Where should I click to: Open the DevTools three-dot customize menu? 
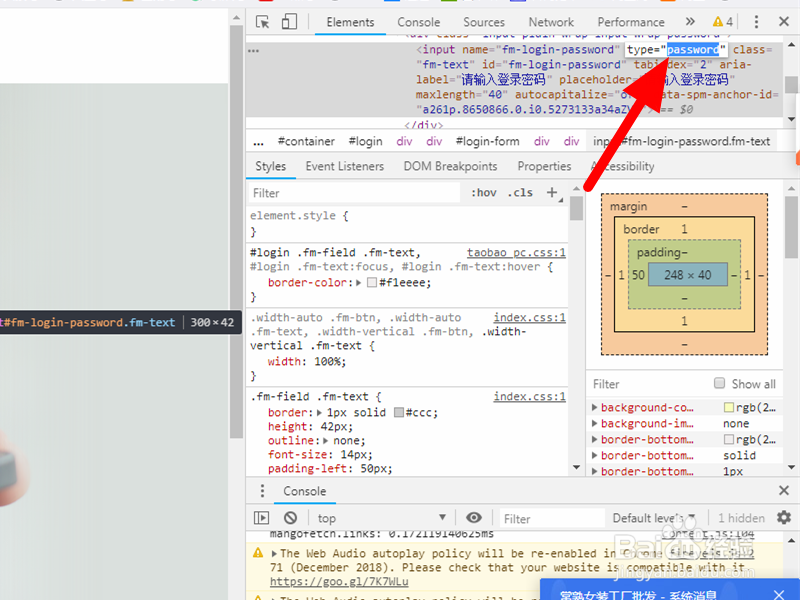(x=756, y=21)
